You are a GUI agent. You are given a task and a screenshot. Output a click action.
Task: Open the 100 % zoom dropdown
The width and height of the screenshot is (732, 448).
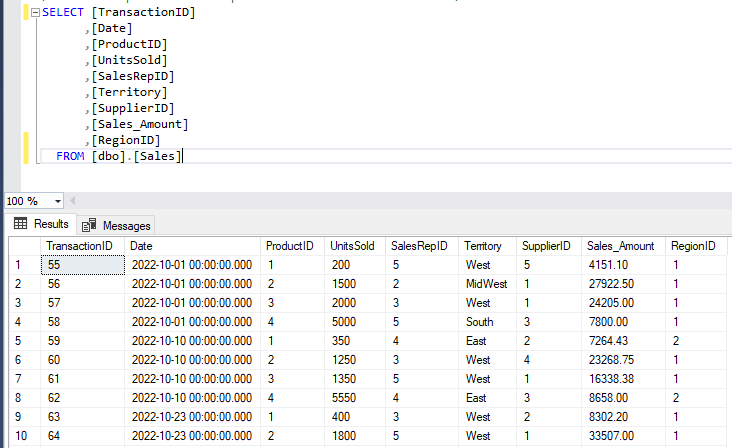[x=57, y=201]
